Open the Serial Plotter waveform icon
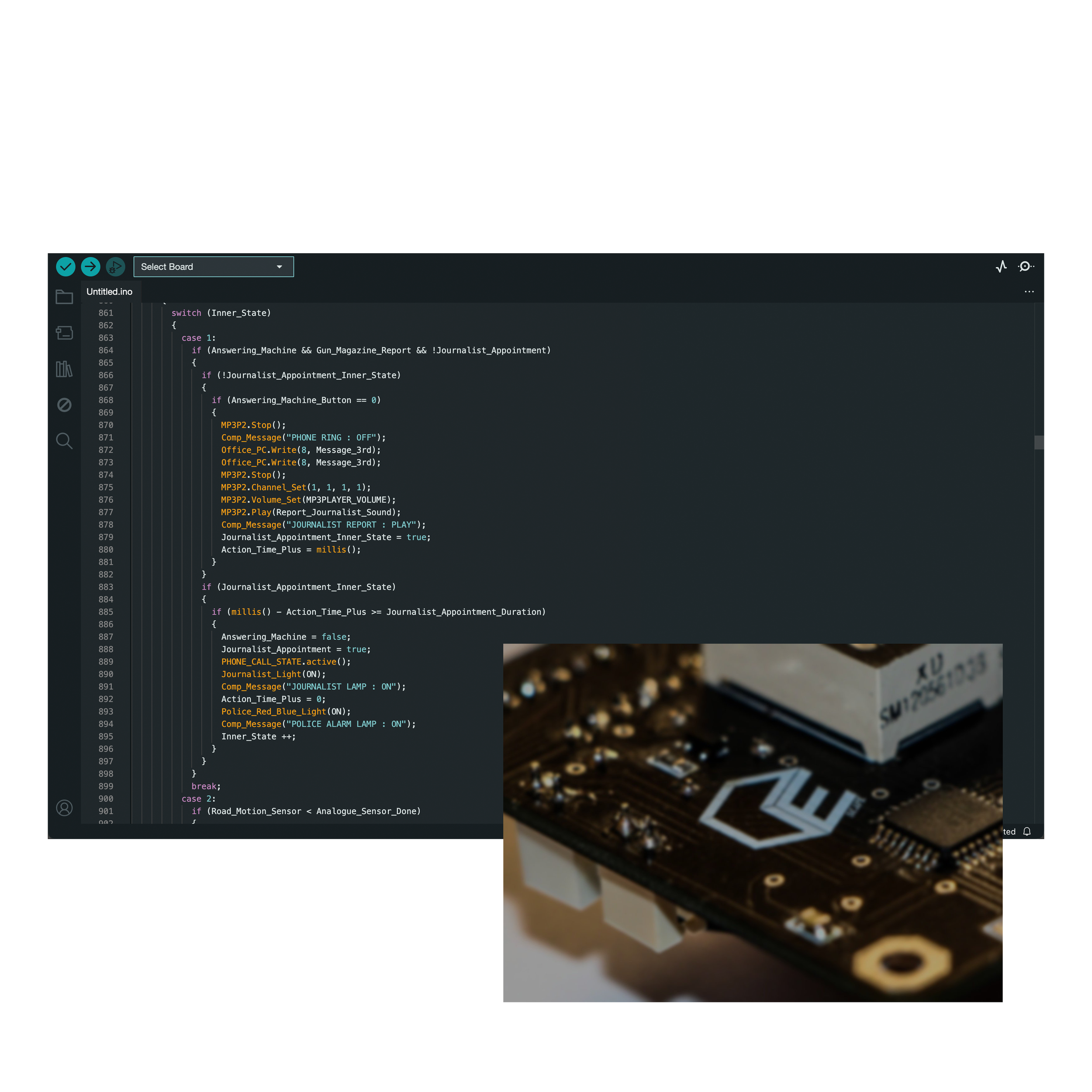 pyautogui.click(x=1001, y=266)
